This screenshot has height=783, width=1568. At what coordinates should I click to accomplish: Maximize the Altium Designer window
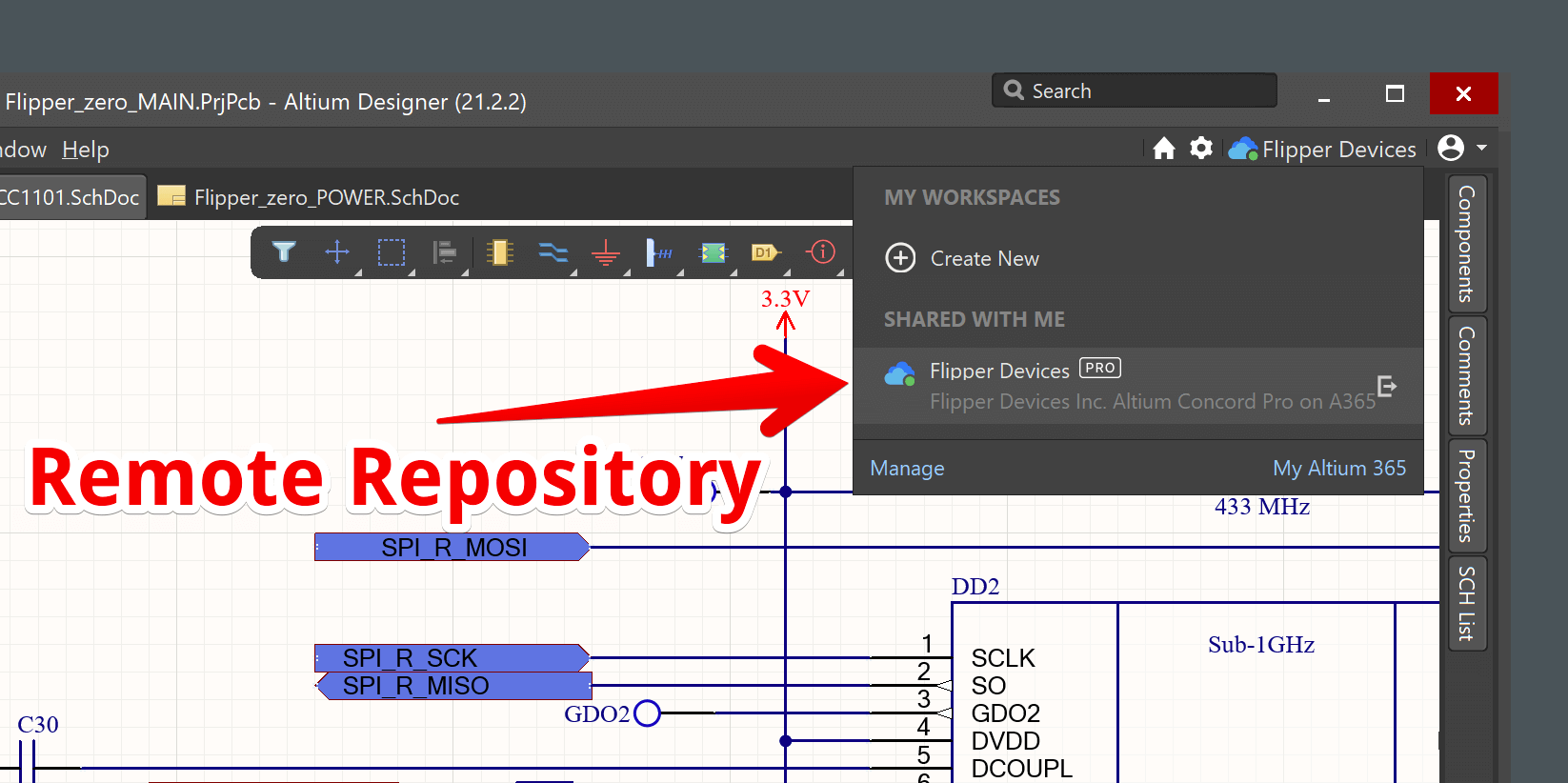[1395, 93]
